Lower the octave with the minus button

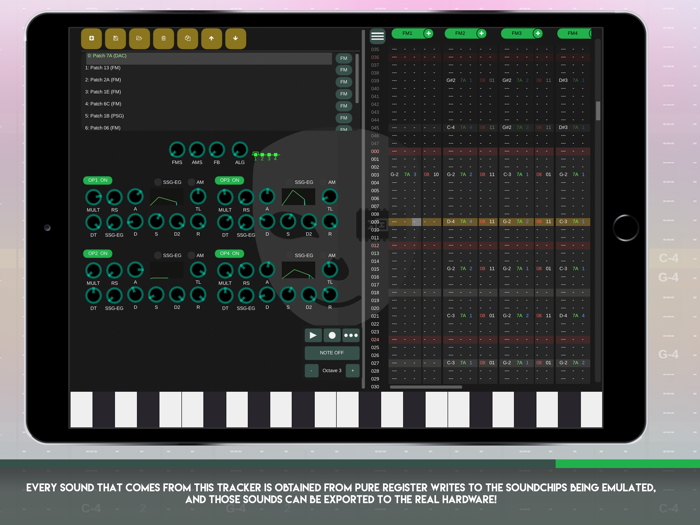click(x=311, y=371)
